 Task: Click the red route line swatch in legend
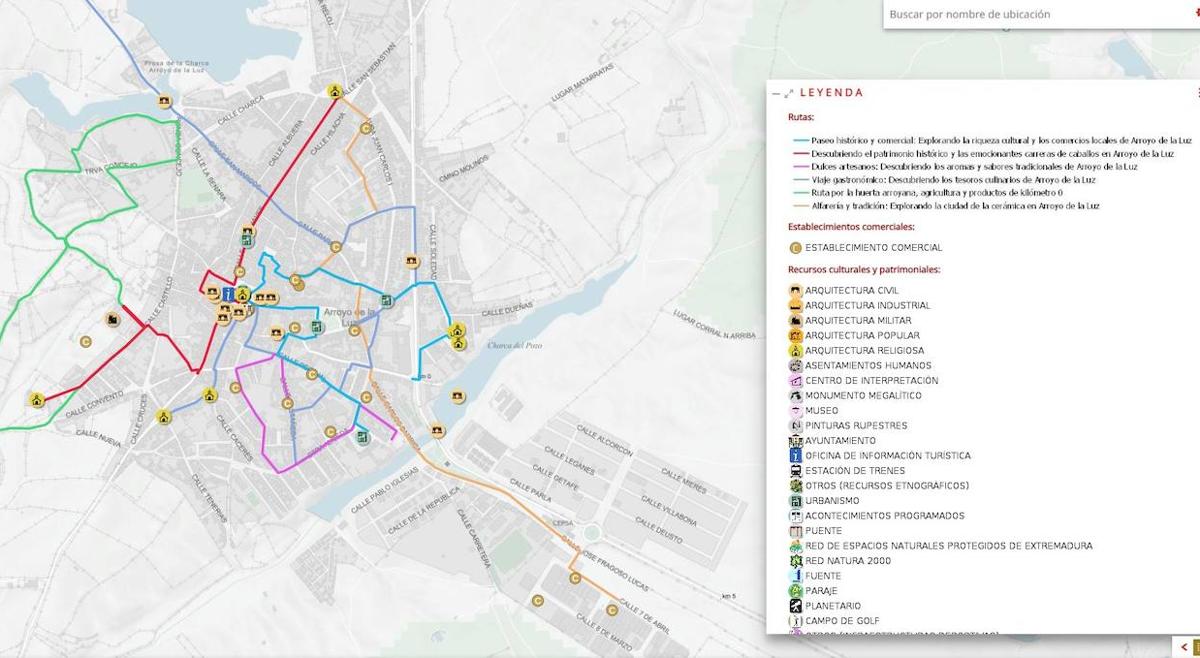click(798, 154)
